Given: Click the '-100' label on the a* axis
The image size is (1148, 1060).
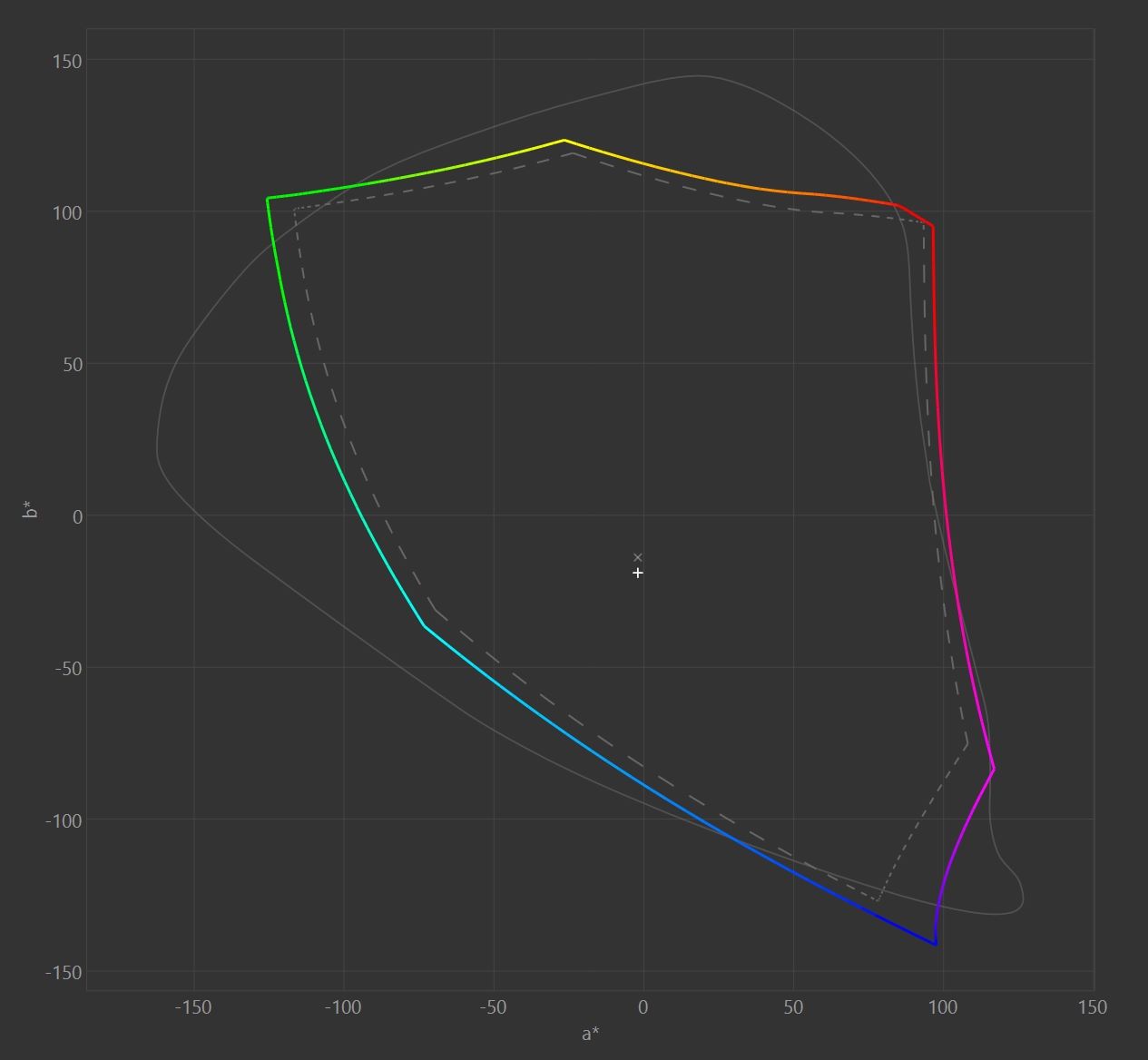Looking at the screenshot, I should [x=343, y=1007].
